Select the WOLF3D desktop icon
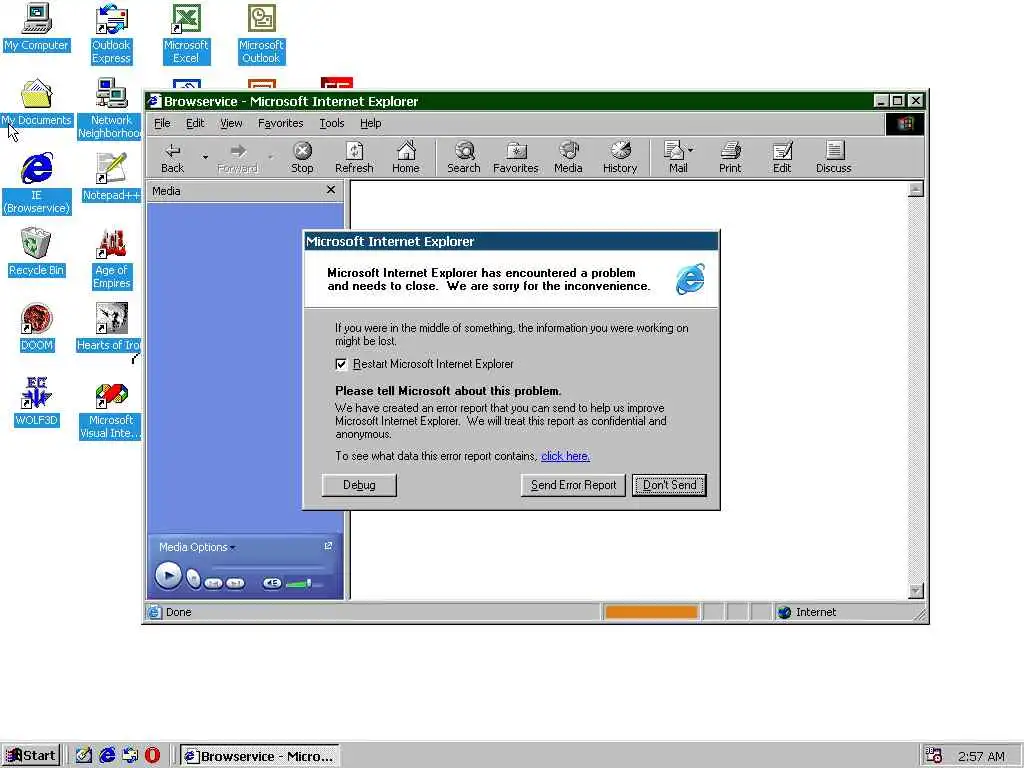1024x768 pixels. point(37,402)
